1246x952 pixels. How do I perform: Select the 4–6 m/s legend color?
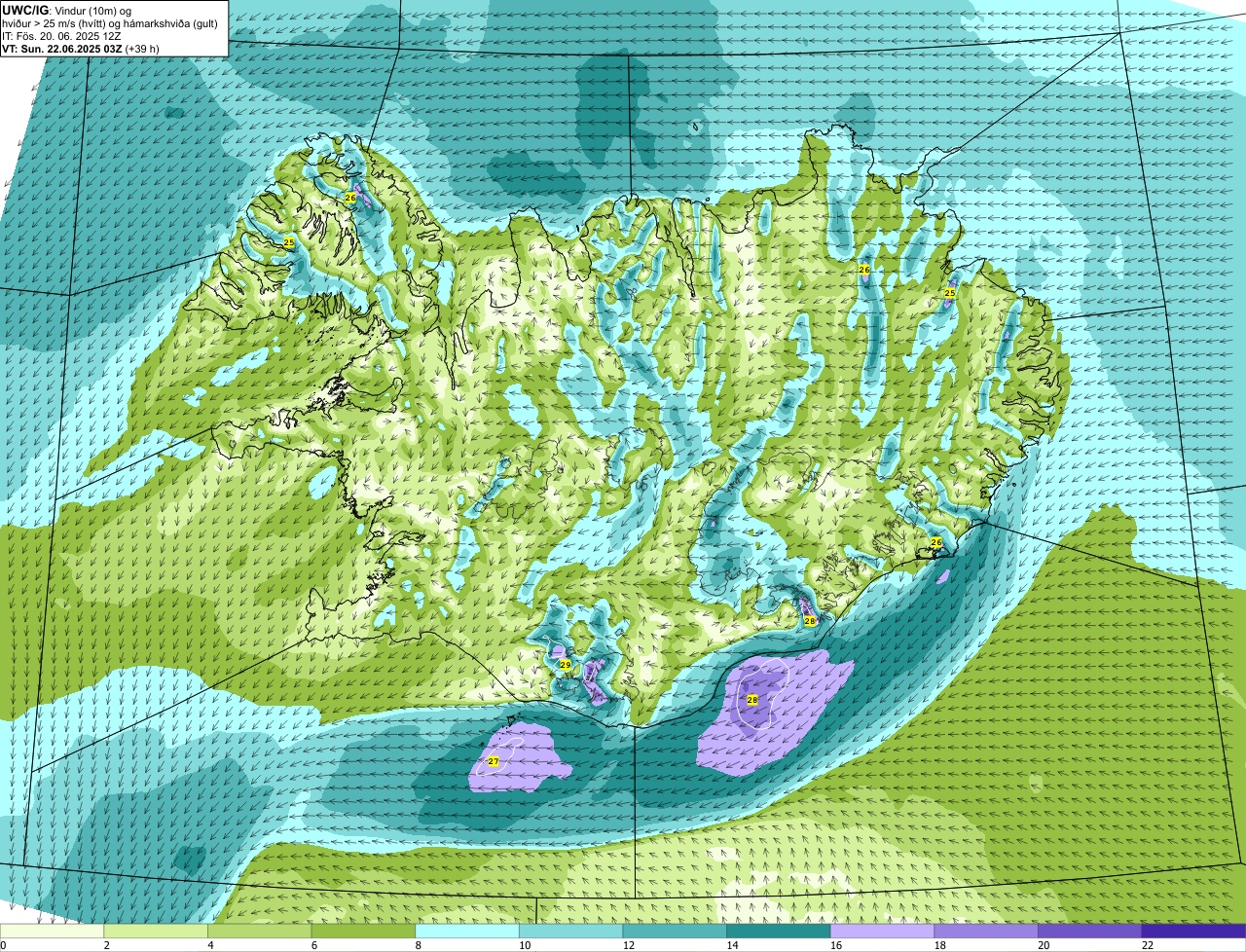tap(260, 931)
